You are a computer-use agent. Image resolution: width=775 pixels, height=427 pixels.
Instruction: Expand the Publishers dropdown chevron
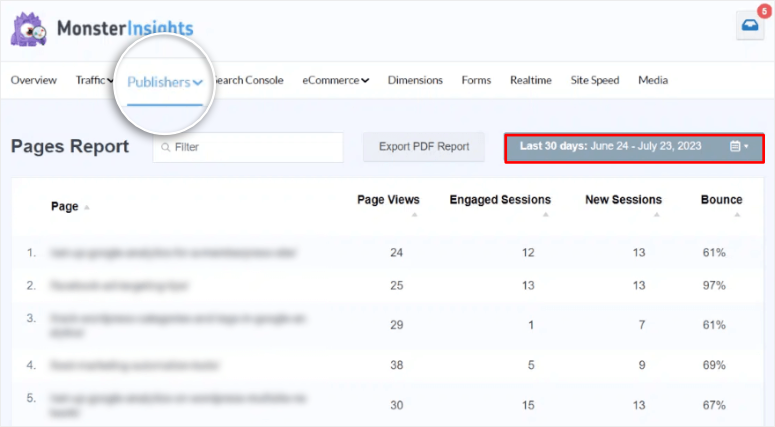pyautogui.click(x=198, y=83)
